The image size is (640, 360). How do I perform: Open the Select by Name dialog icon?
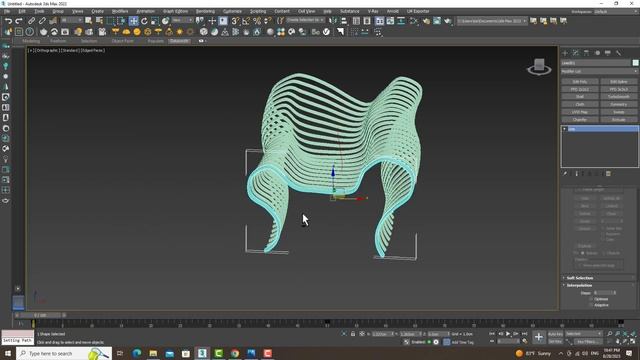point(99,21)
